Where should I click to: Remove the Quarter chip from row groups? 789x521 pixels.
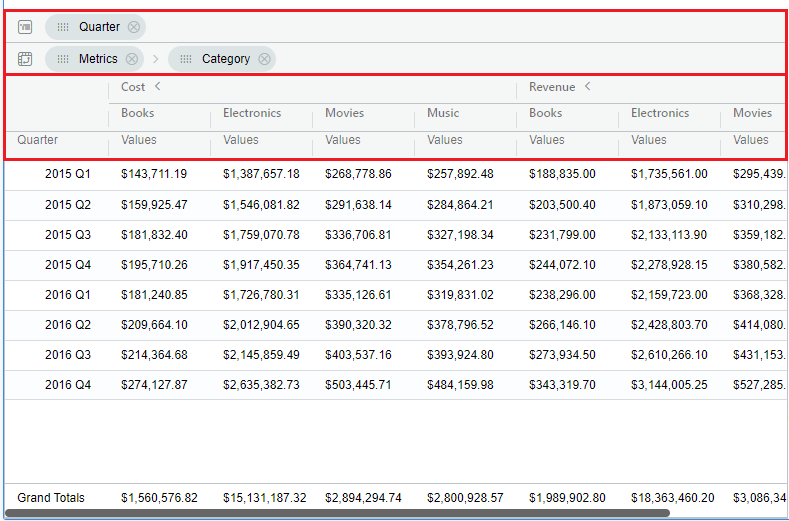pyautogui.click(x=134, y=27)
